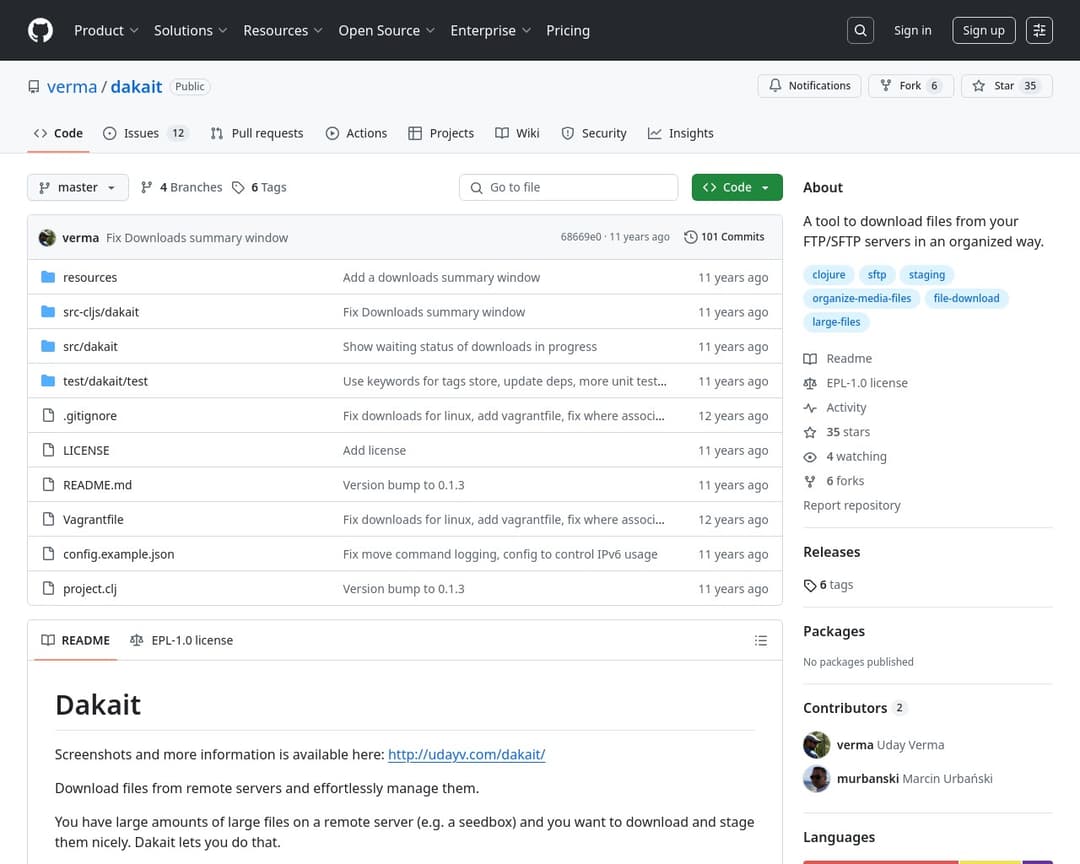Image resolution: width=1080 pixels, height=864 pixels.
Task: Click the fork icon beside 6 forks
Action: click(x=810, y=481)
